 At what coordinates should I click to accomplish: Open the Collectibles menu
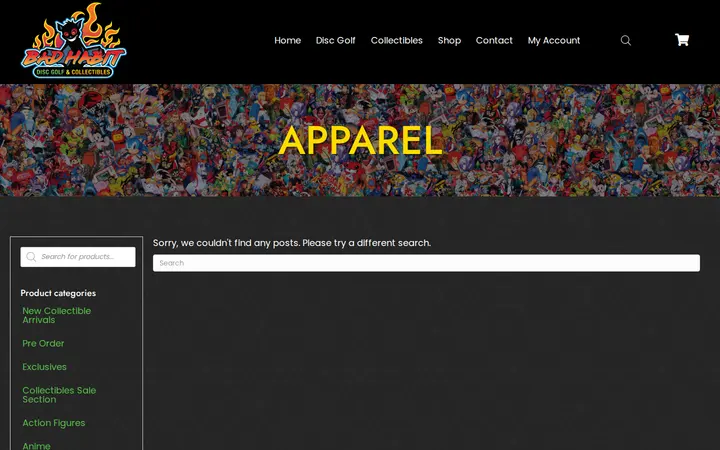[397, 40]
